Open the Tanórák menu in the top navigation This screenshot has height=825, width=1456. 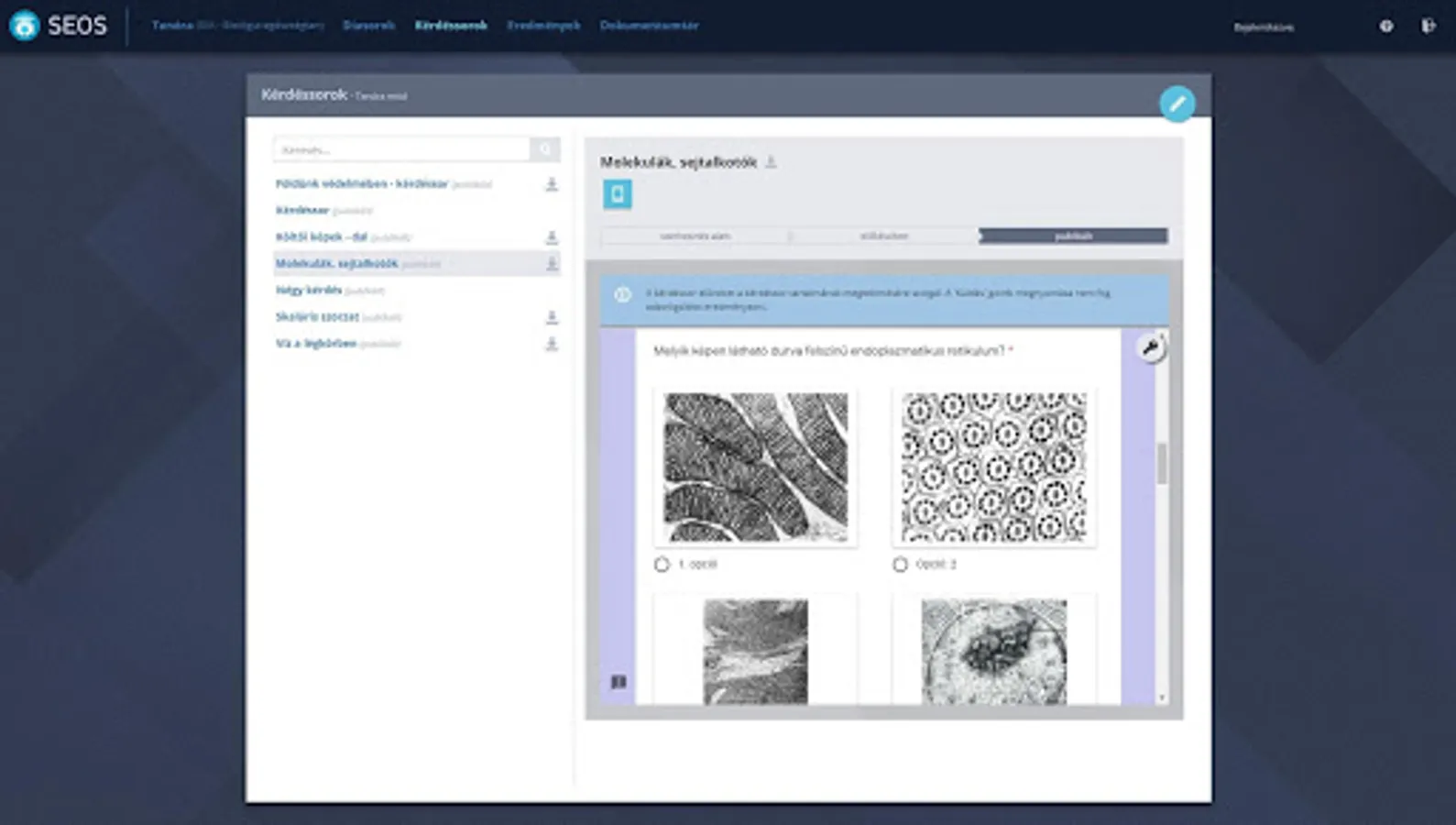coord(238,26)
